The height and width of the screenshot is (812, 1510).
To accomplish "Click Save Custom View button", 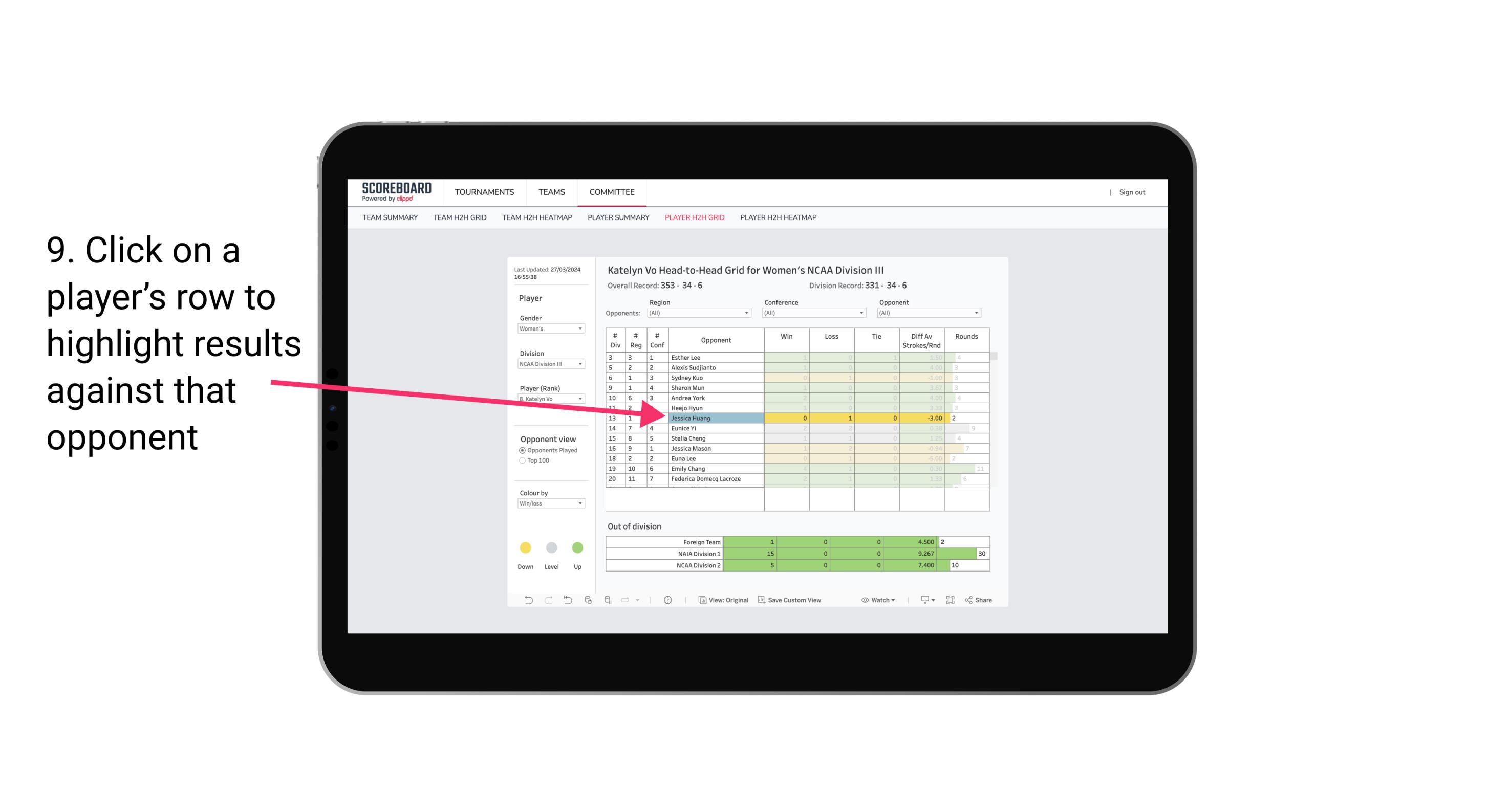I will pos(804,601).
